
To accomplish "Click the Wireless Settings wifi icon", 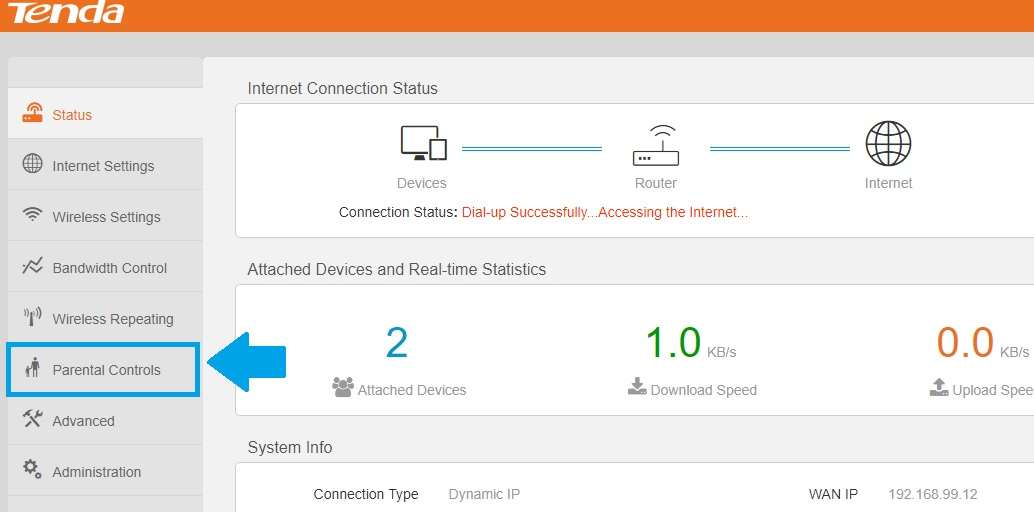I will (32, 214).
